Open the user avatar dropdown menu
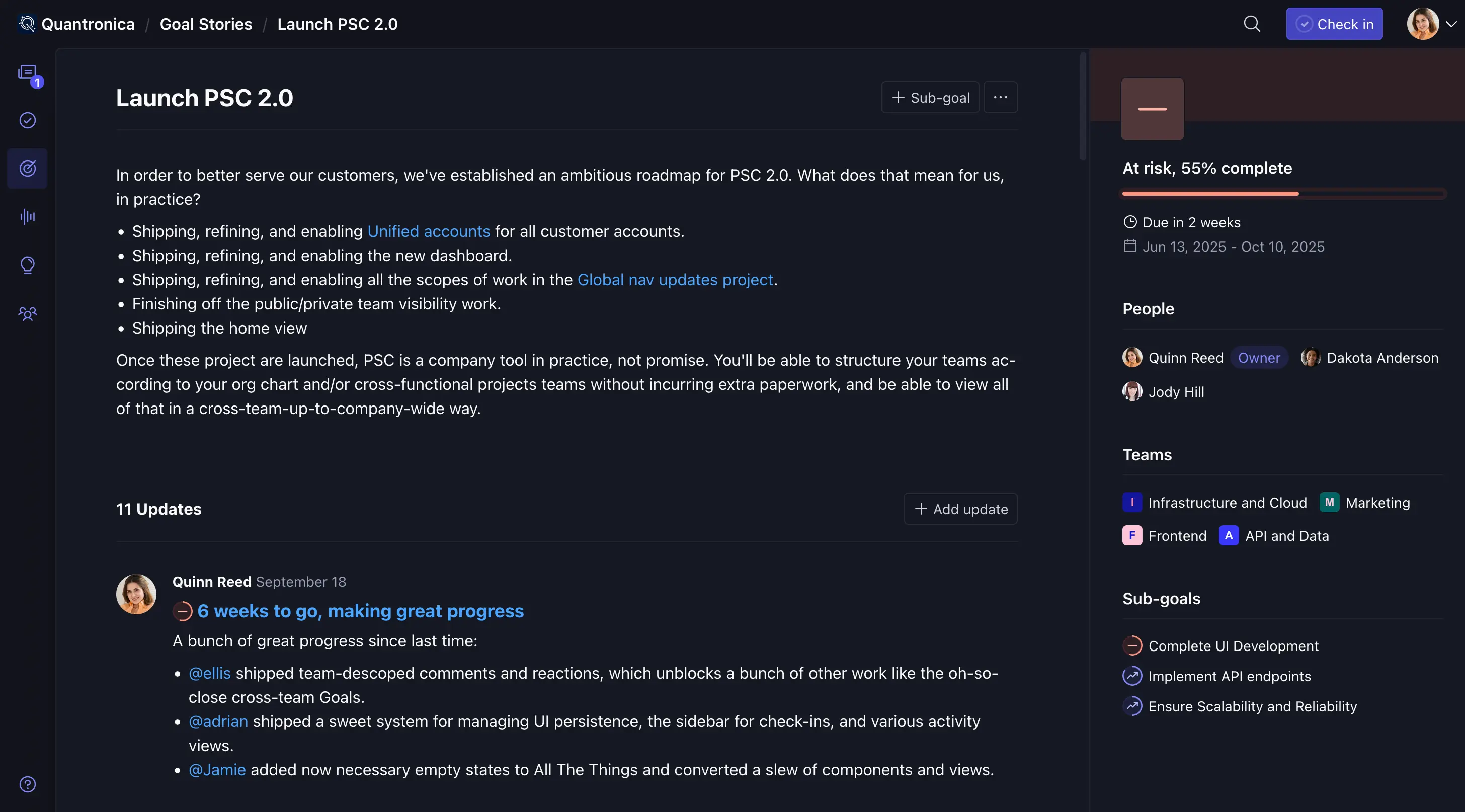The image size is (1465, 812). tap(1431, 24)
